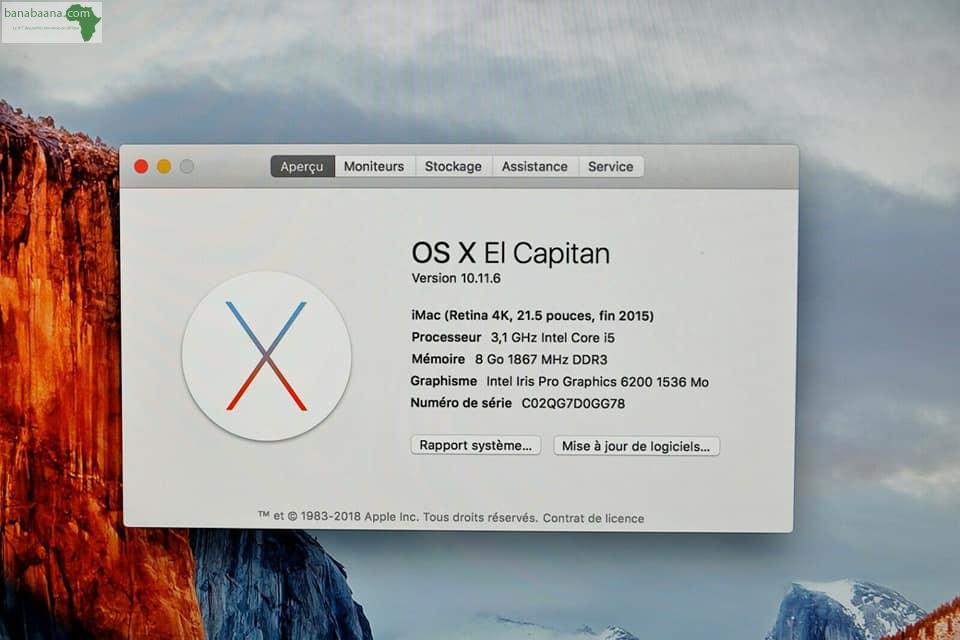Select the Assistance tab
This screenshot has width=960, height=640.
coord(534,167)
